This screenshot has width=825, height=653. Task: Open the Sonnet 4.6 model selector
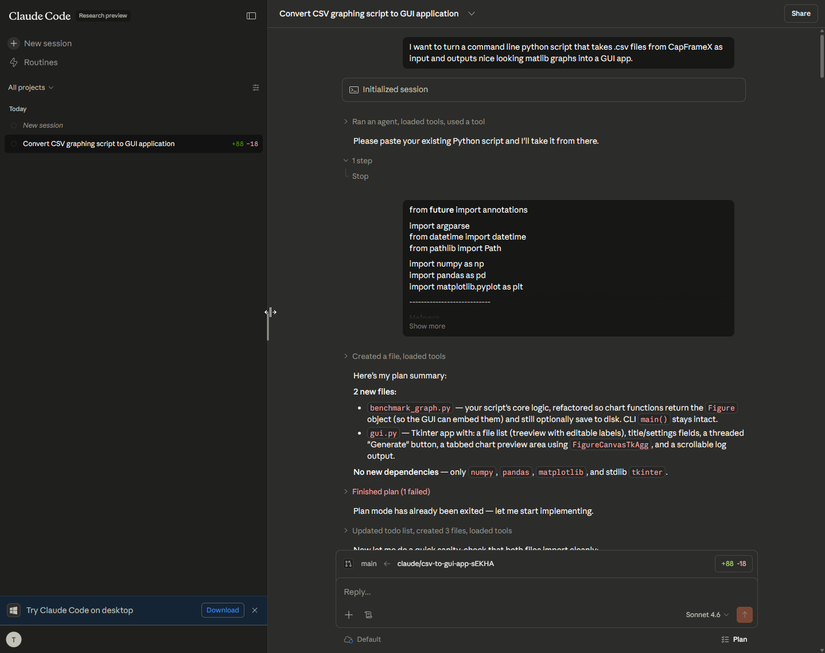[706, 615]
